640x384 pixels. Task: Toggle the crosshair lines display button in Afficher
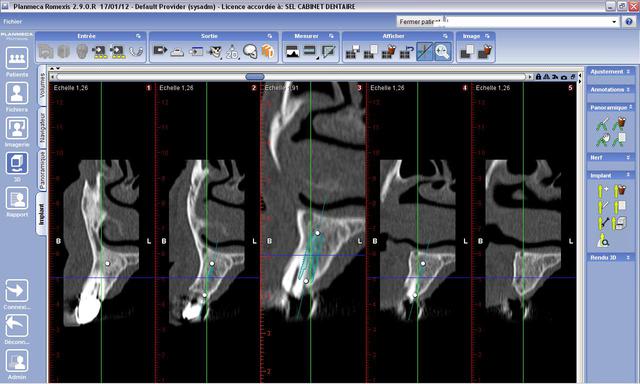[424, 51]
